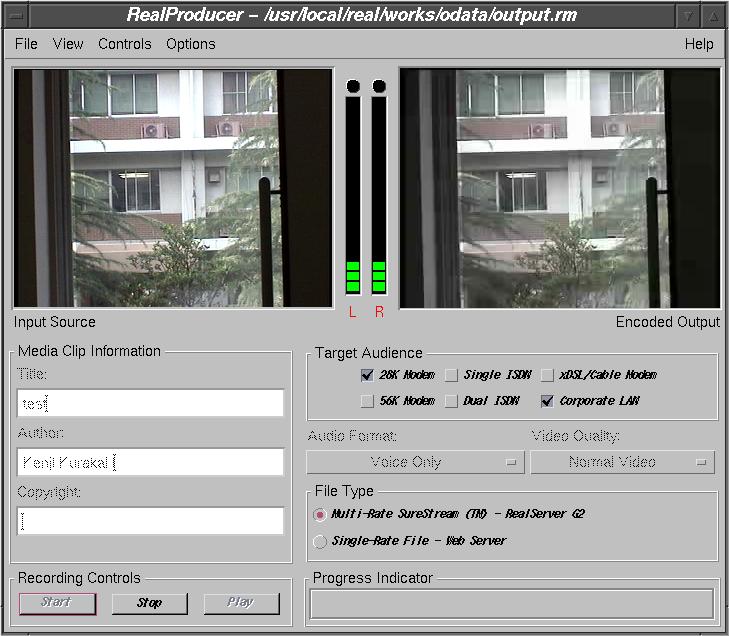Click the Play button
This screenshot has width=729, height=636.
[x=241, y=603]
